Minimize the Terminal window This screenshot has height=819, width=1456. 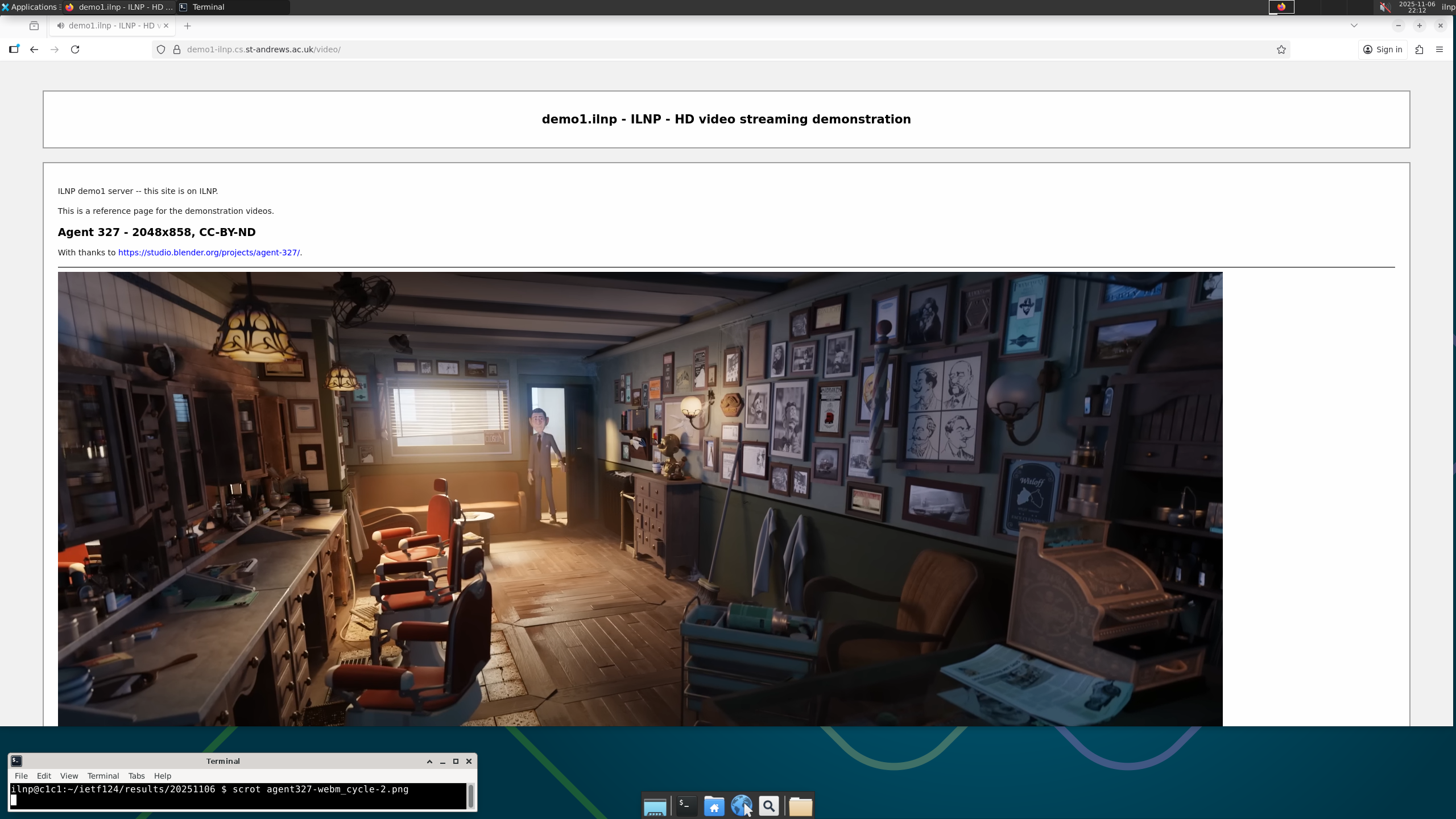point(442,762)
